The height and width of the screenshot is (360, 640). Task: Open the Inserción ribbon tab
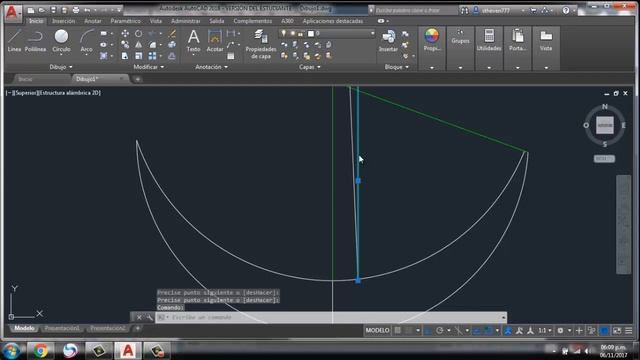[x=64, y=21]
